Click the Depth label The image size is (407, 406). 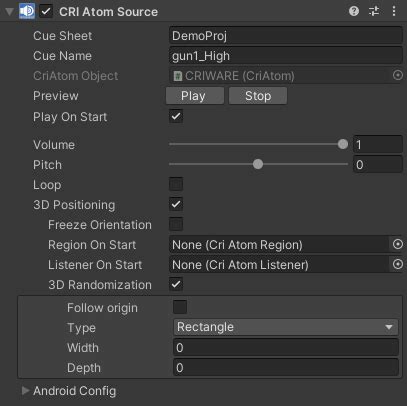coord(84,368)
